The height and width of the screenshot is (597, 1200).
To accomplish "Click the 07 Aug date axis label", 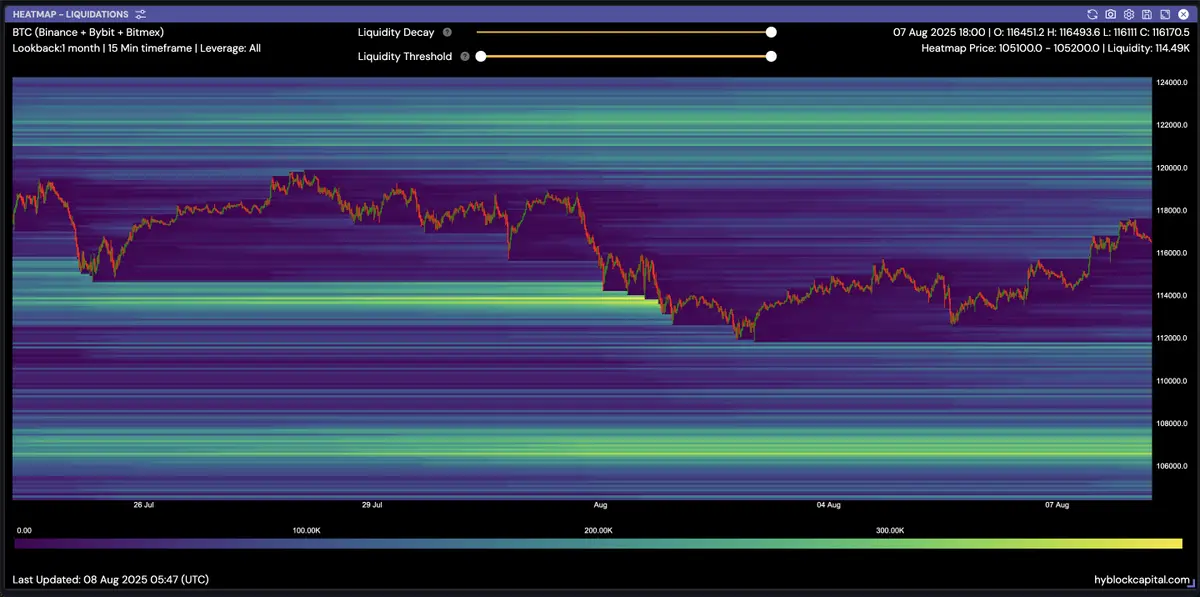I will click(x=1057, y=505).
